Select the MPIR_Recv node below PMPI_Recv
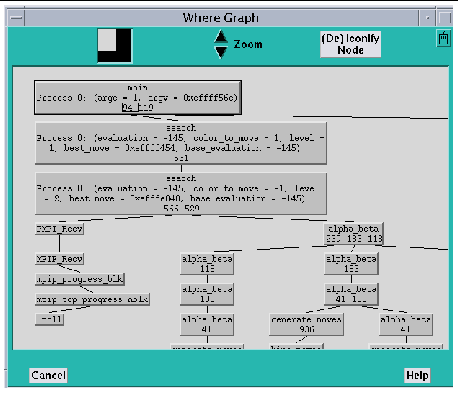Screen dimensions: 458x394 (x=59, y=259)
